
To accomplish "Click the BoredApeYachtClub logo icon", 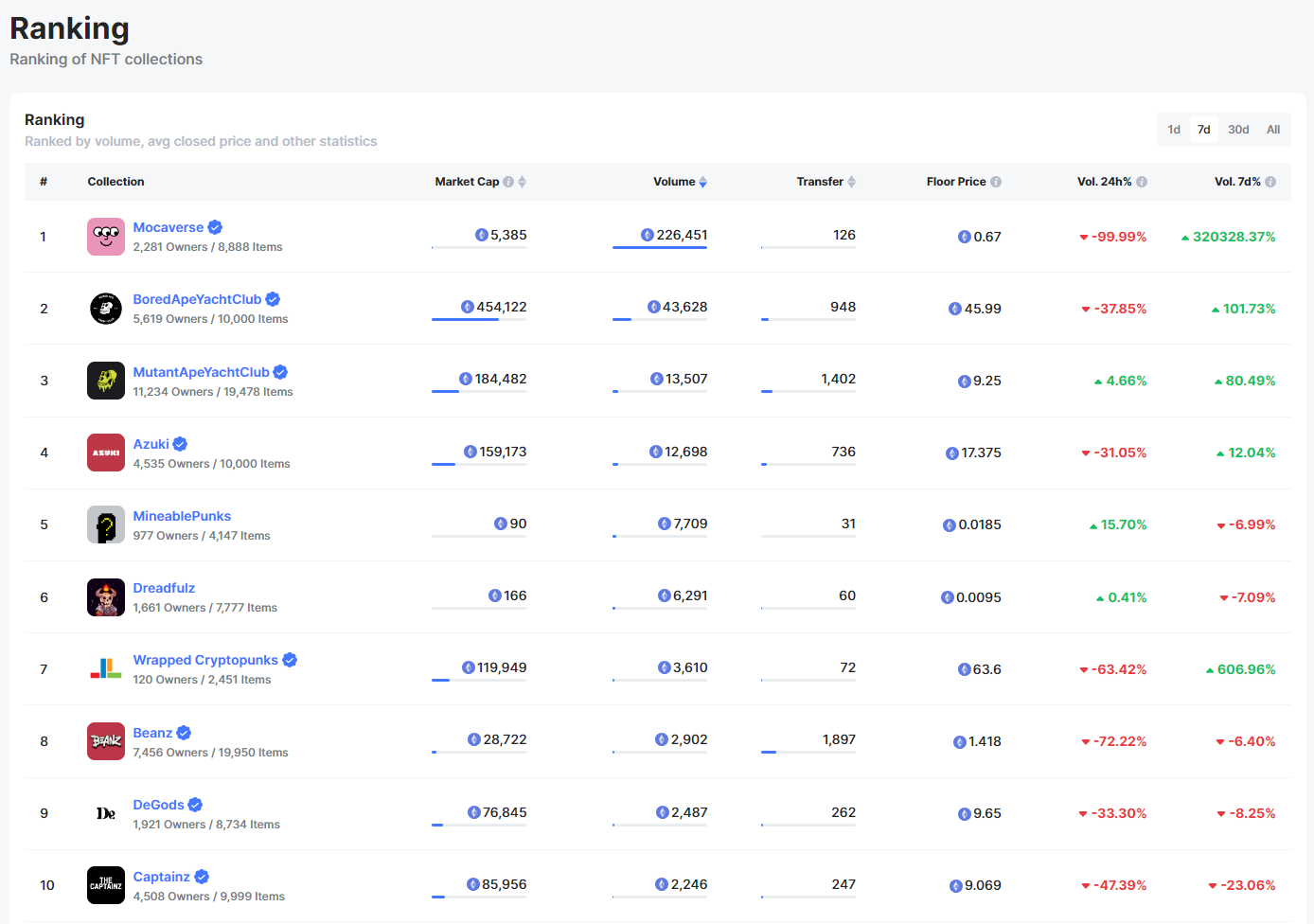I will [x=105, y=309].
